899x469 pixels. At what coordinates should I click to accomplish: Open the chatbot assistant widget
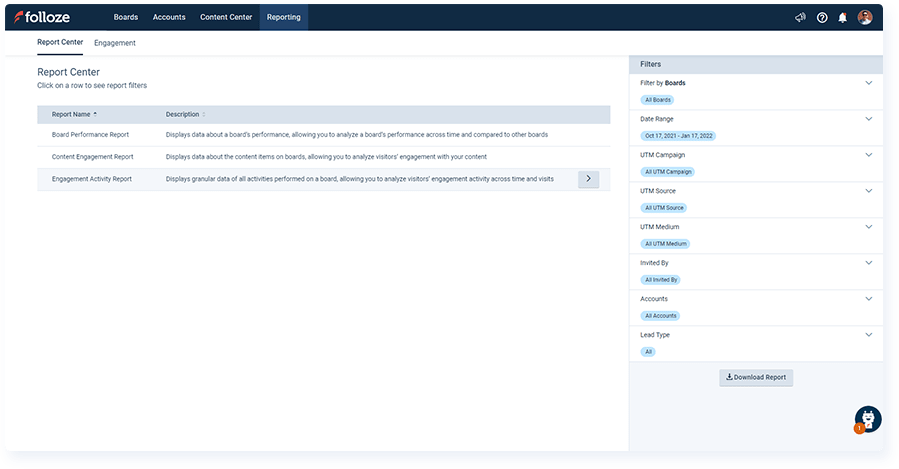coord(867,420)
